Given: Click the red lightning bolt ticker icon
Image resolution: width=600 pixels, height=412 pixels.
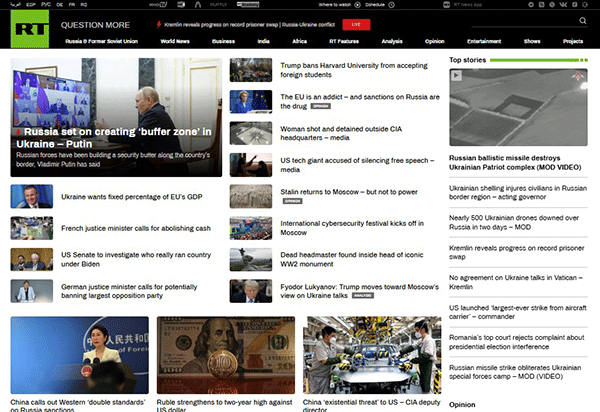Looking at the screenshot, I should click(x=159, y=24).
